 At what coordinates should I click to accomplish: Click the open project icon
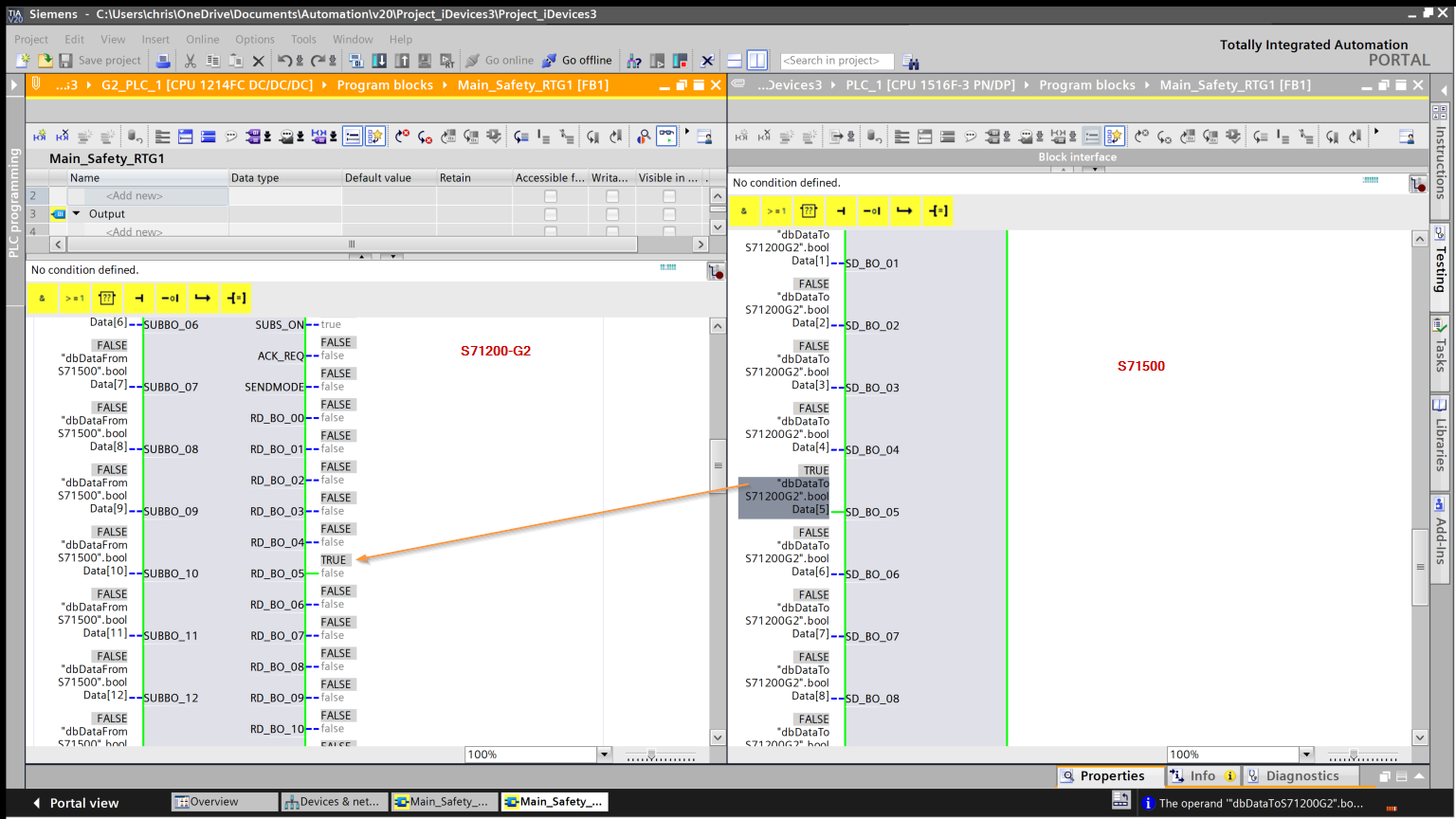coord(45,61)
